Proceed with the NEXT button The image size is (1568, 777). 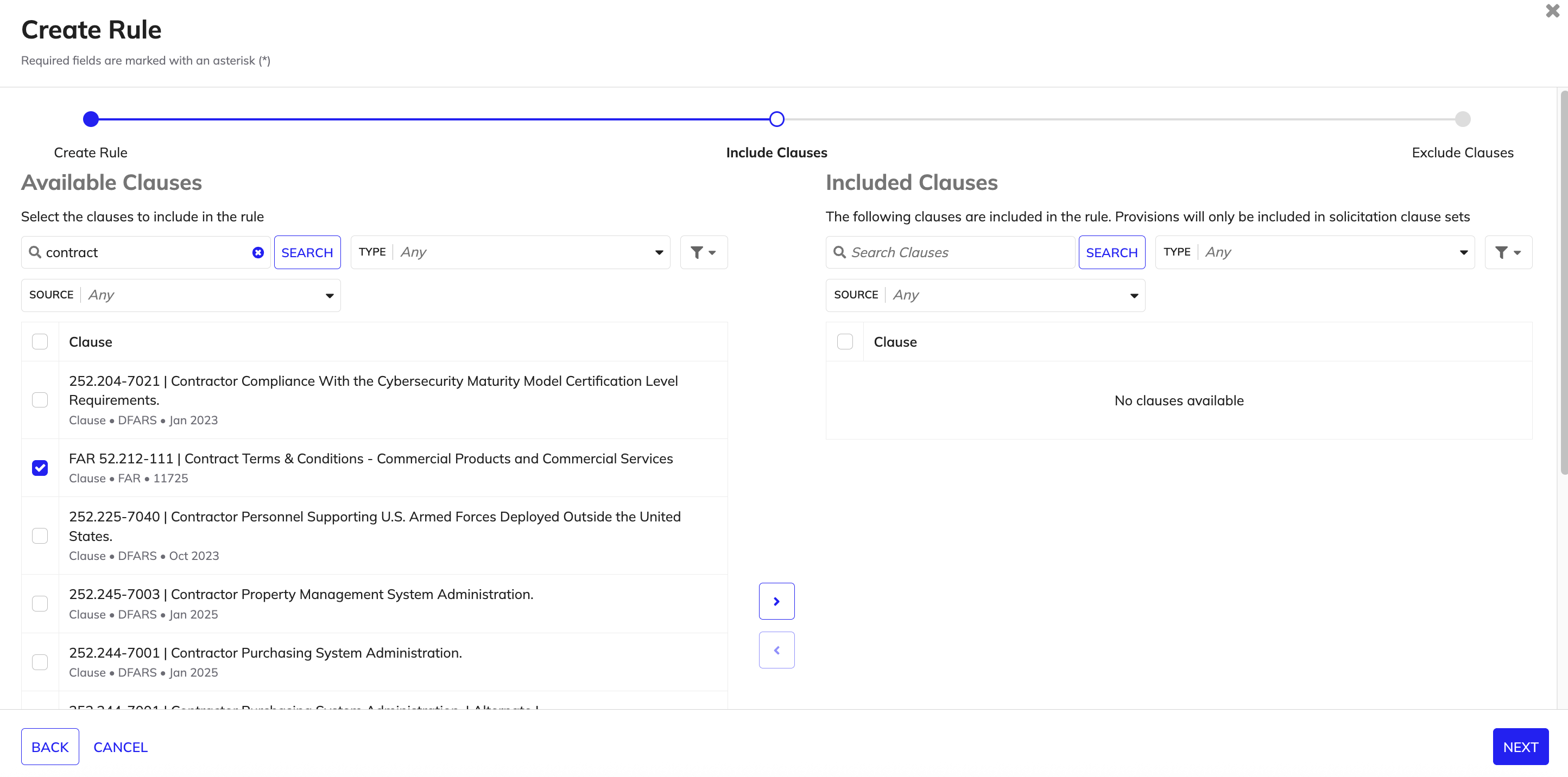pyautogui.click(x=1521, y=747)
